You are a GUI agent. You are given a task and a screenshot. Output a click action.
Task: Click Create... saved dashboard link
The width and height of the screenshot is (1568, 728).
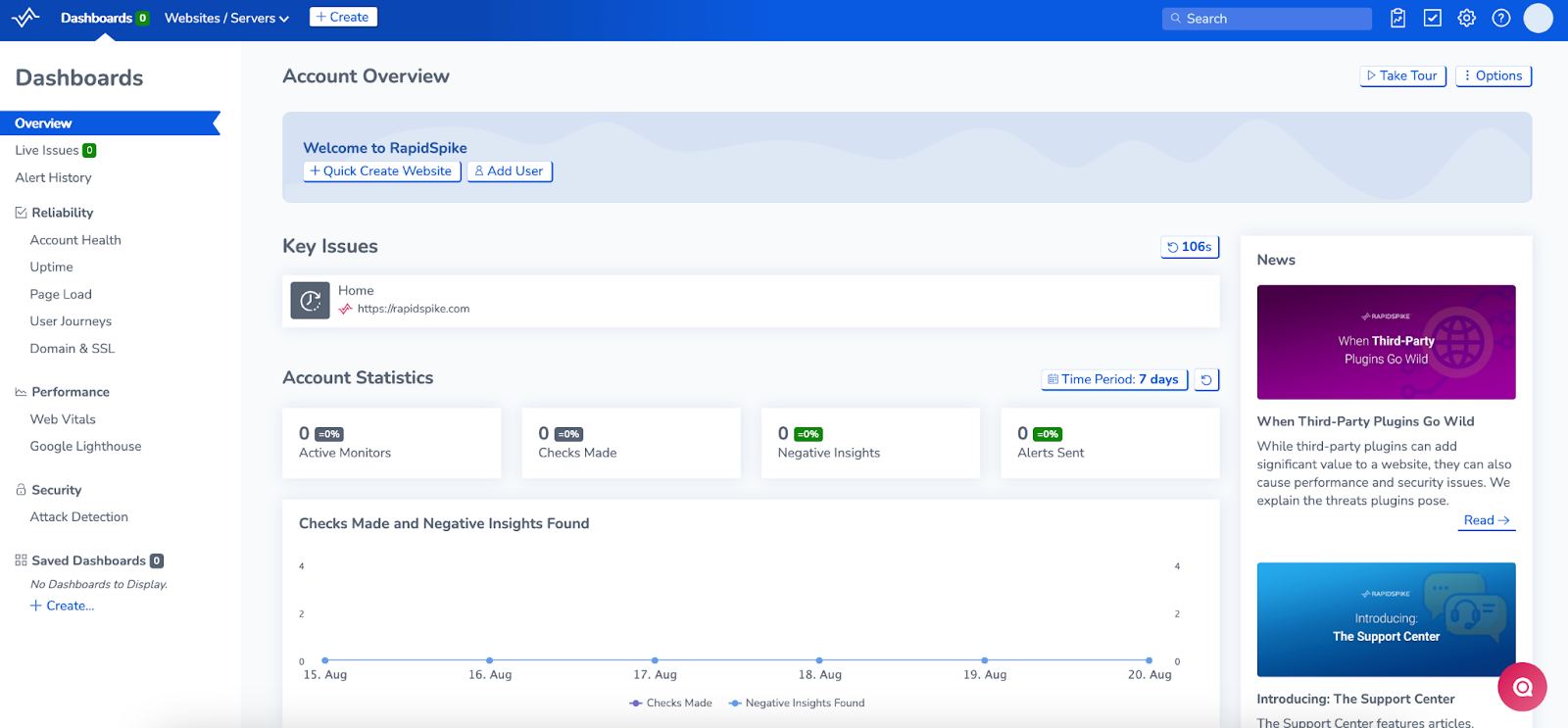point(62,606)
